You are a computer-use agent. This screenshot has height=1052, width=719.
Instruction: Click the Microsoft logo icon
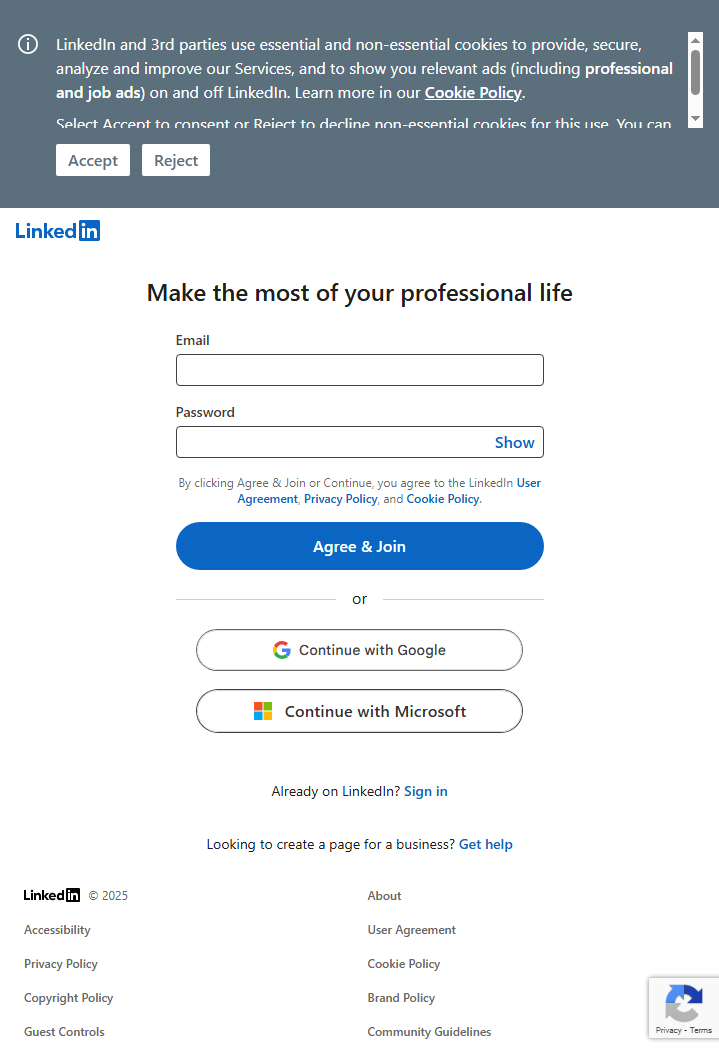[x=263, y=712]
